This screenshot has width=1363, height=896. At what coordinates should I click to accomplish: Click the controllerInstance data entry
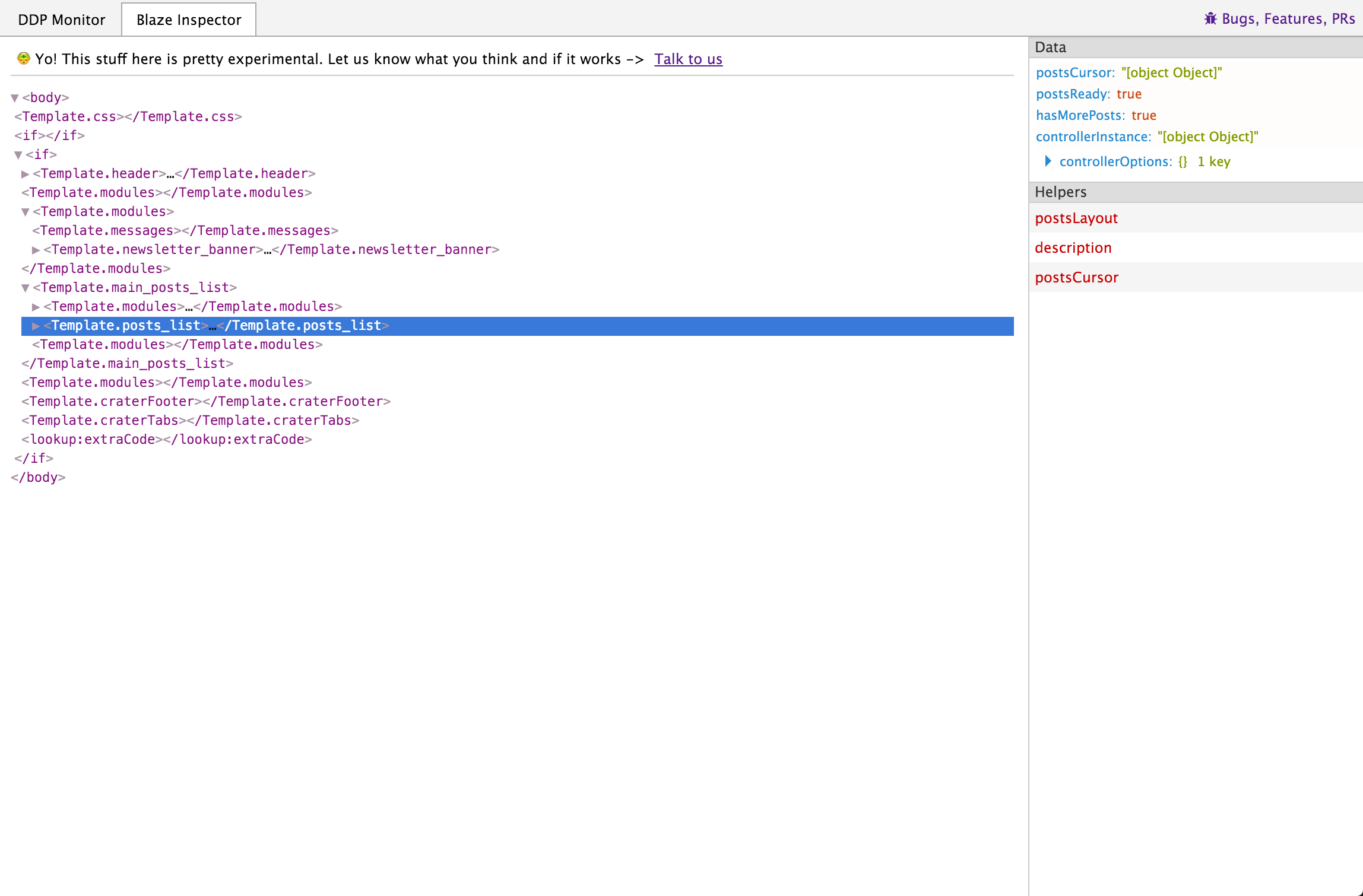tap(1147, 136)
